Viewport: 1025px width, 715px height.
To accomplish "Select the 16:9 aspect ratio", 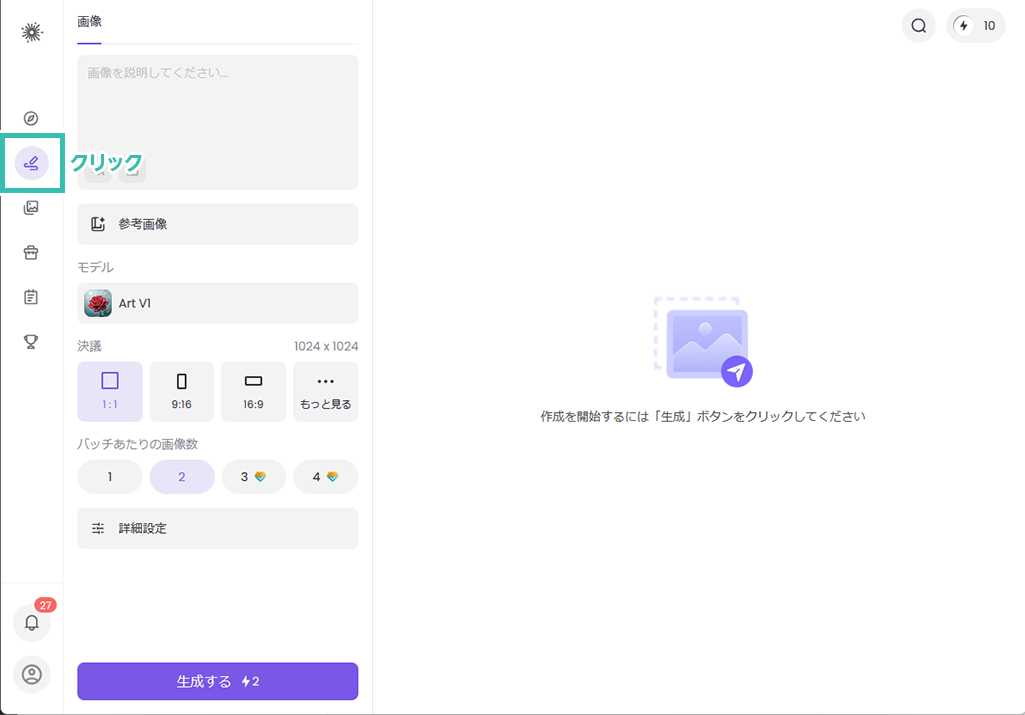I will 254,391.
